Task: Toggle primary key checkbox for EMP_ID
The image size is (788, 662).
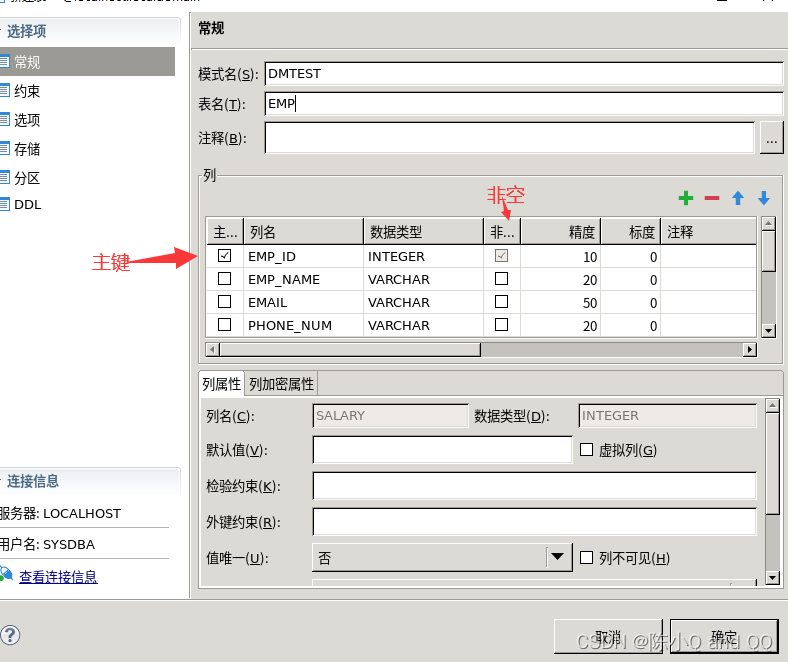Action: click(224, 256)
